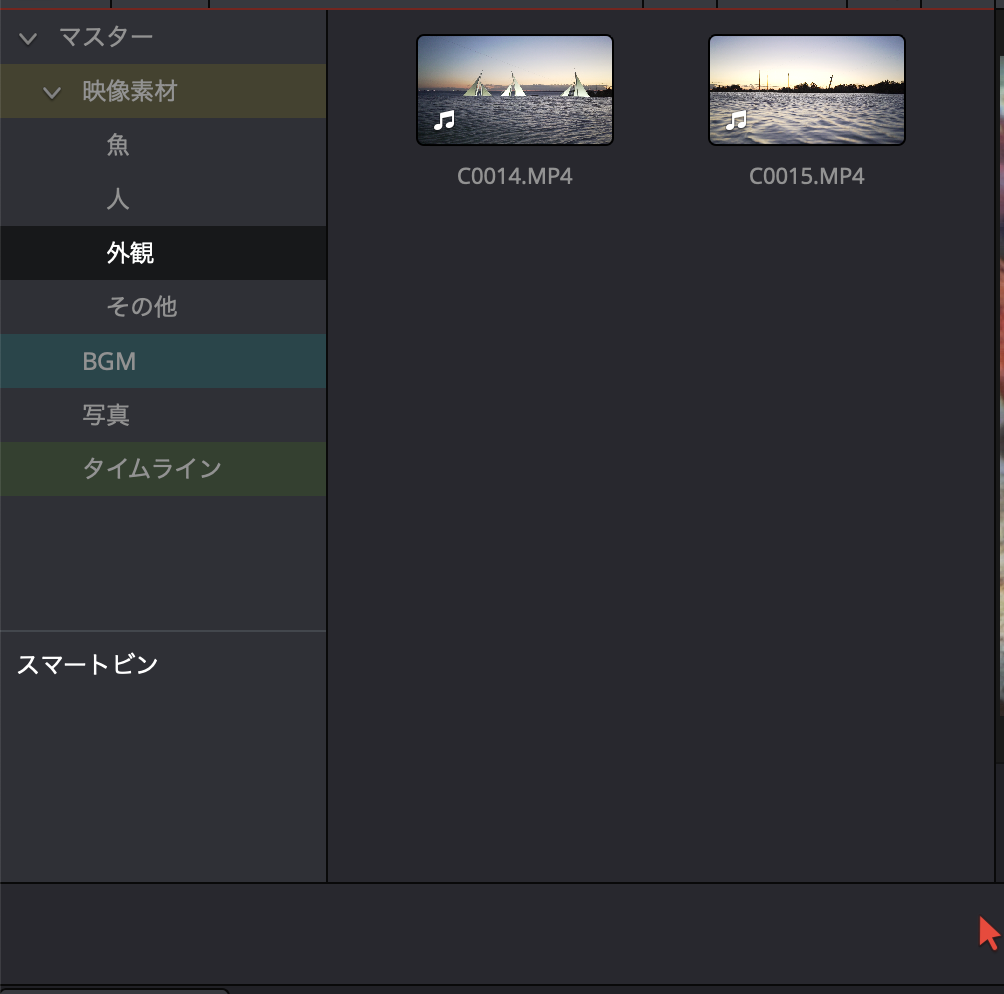Select the 魚 bin

click(x=118, y=146)
